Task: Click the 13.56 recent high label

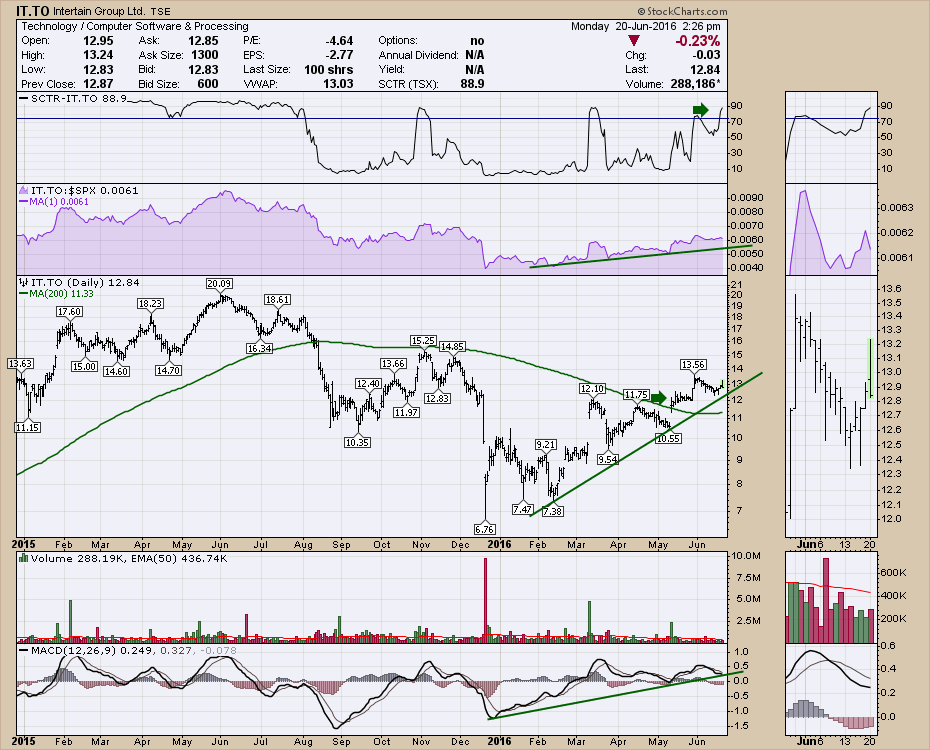Action: 693,364
